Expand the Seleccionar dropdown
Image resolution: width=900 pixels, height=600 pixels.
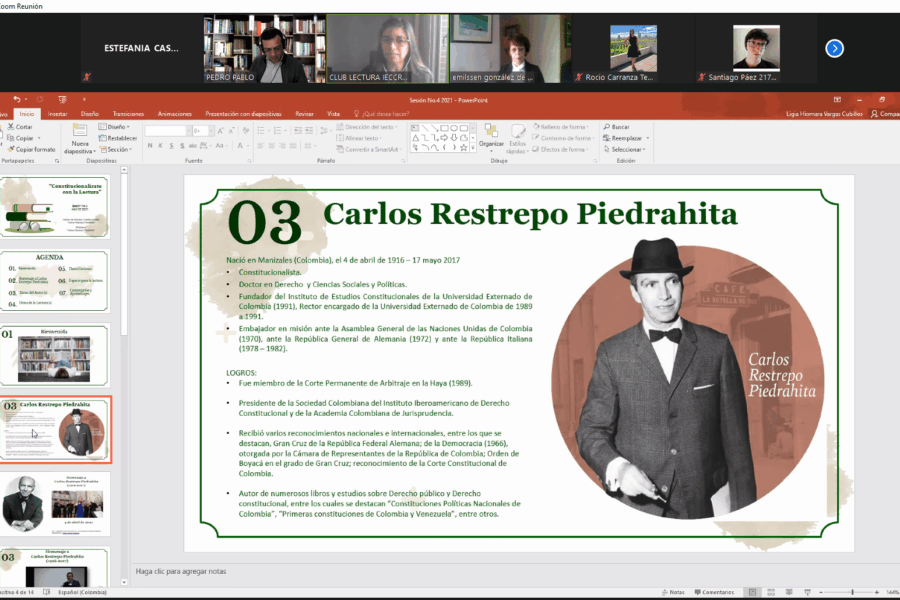[x=626, y=149]
